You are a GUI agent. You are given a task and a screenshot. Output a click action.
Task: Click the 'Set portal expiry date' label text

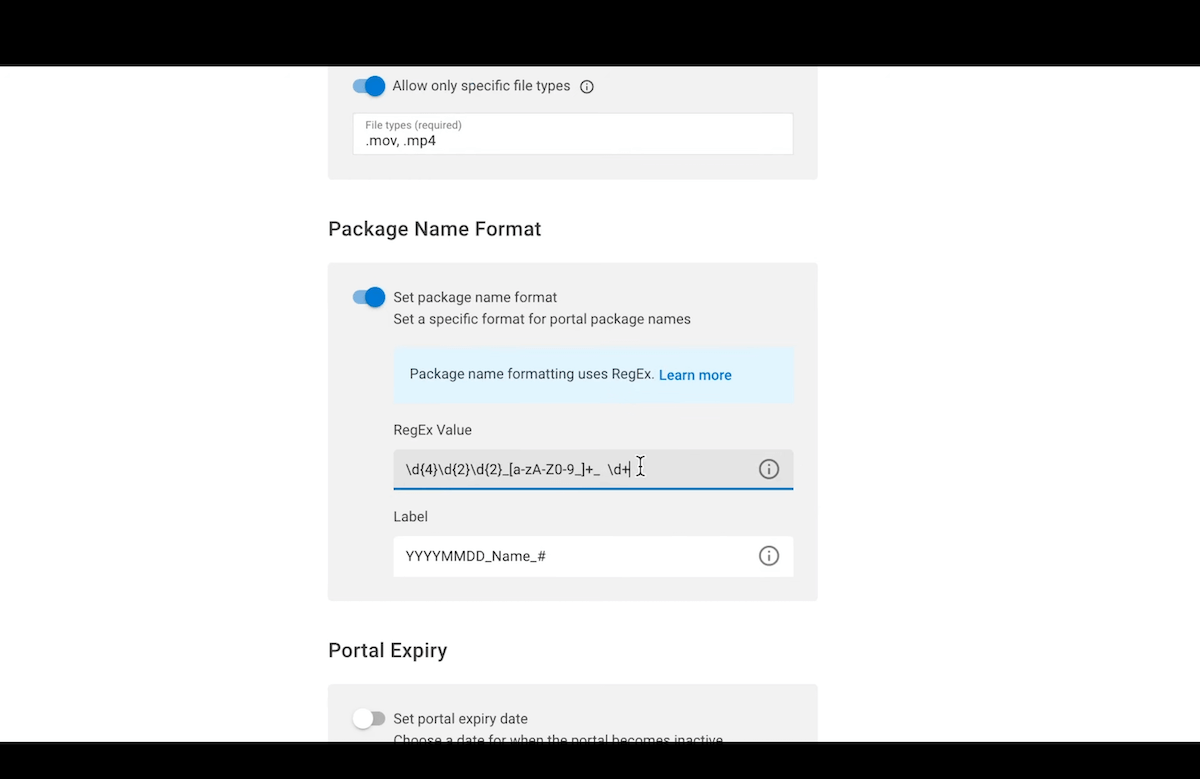click(460, 718)
